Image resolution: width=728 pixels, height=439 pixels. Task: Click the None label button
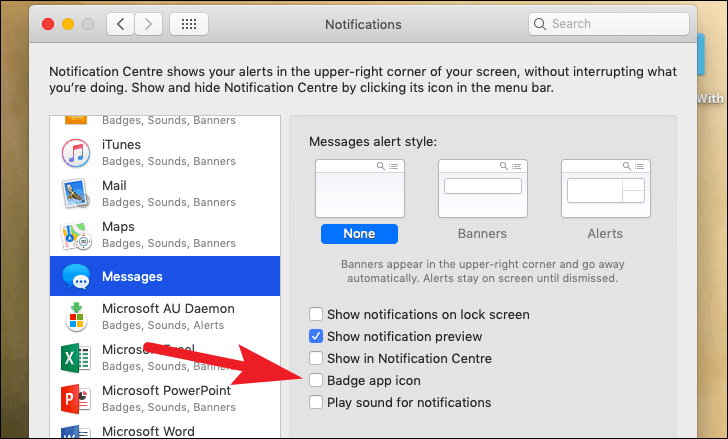click(x=359, y=233)
